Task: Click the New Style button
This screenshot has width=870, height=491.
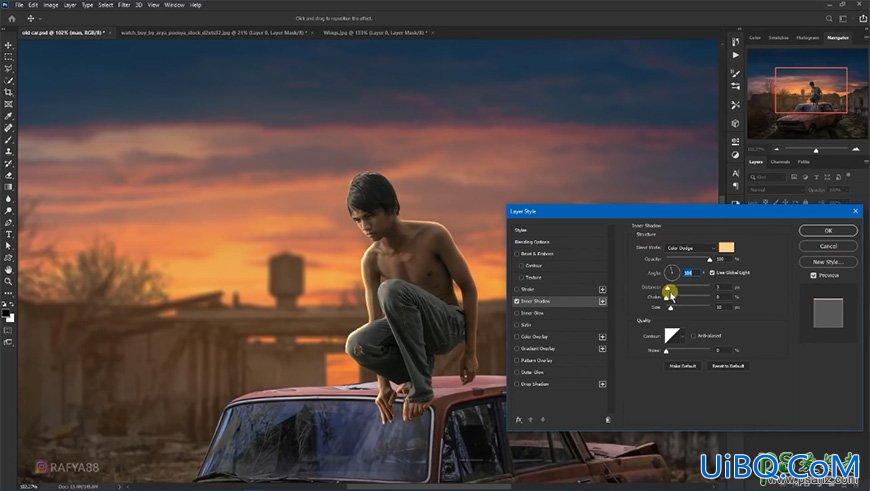Action: pos(828,261)
